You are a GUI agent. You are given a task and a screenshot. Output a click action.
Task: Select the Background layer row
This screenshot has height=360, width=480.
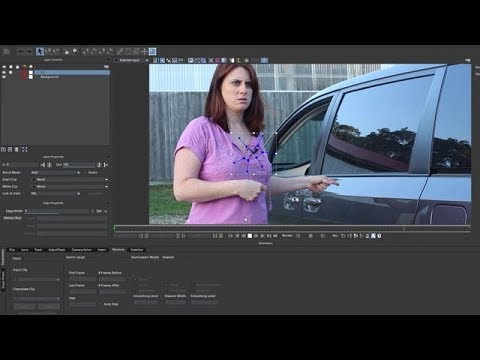72,77
